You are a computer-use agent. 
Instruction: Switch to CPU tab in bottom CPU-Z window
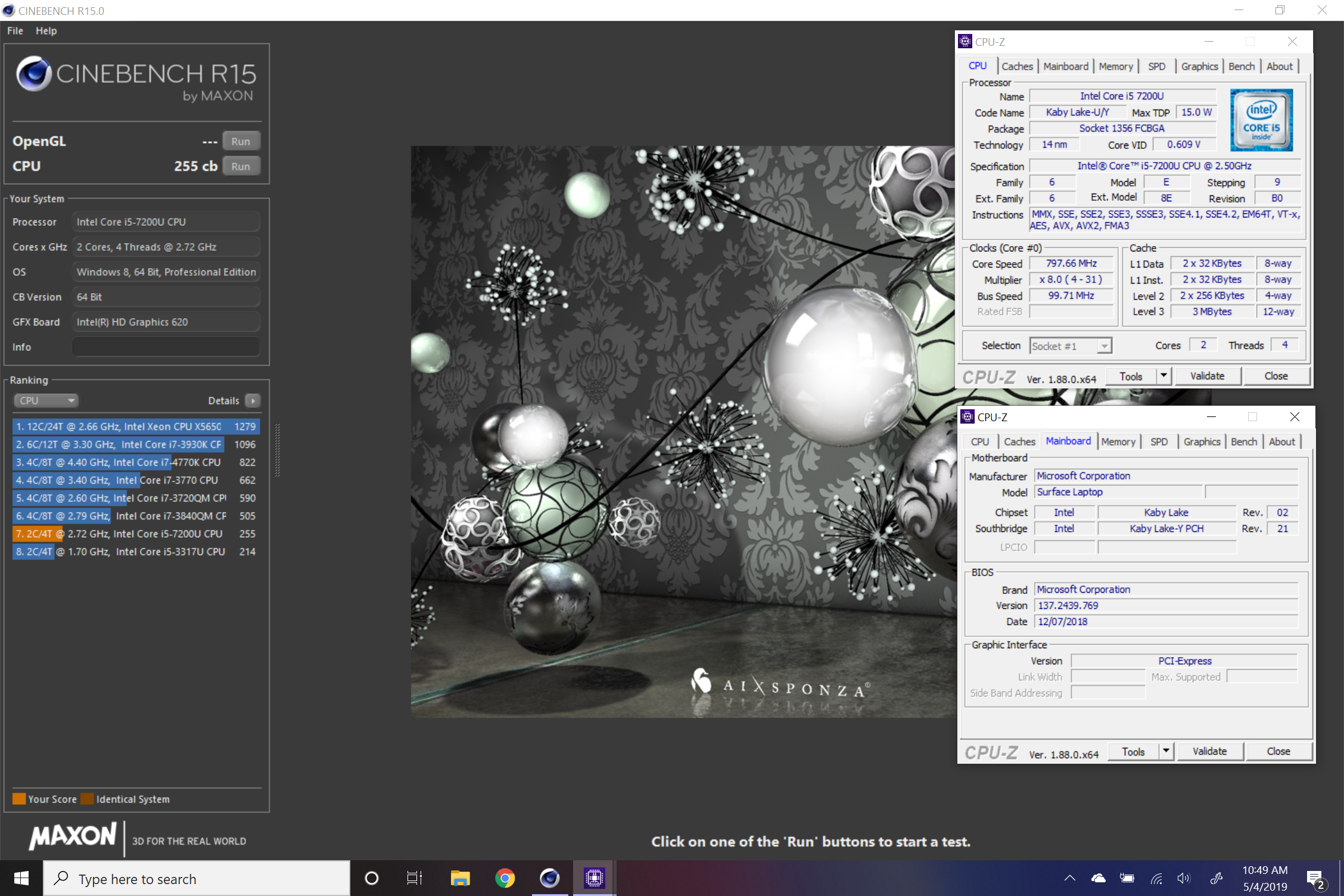point(979,441)
